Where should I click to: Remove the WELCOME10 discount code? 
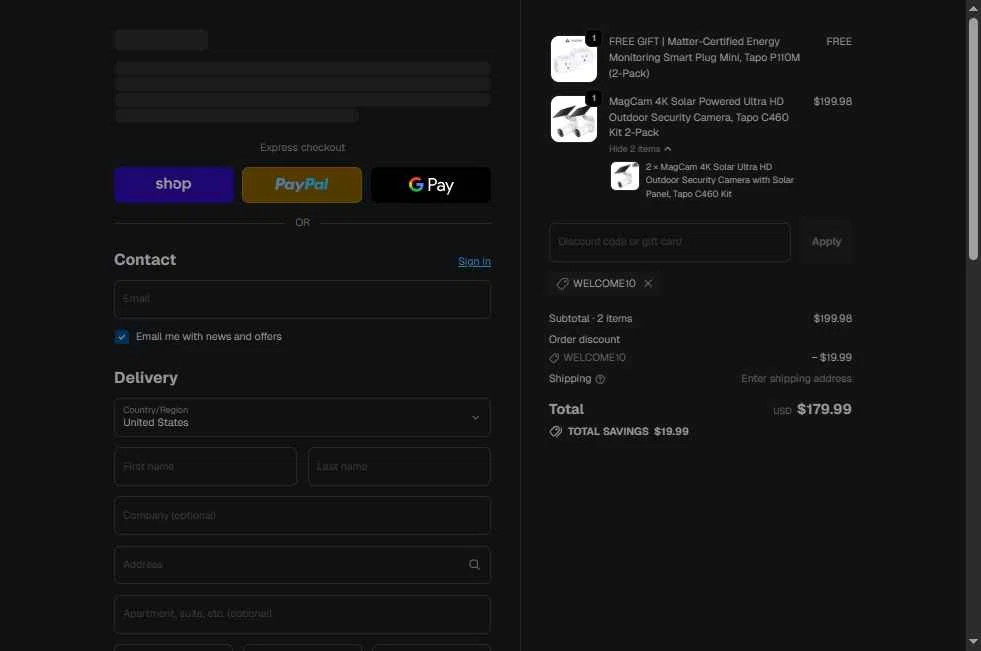pyautogui.click(x=648, y=283)
